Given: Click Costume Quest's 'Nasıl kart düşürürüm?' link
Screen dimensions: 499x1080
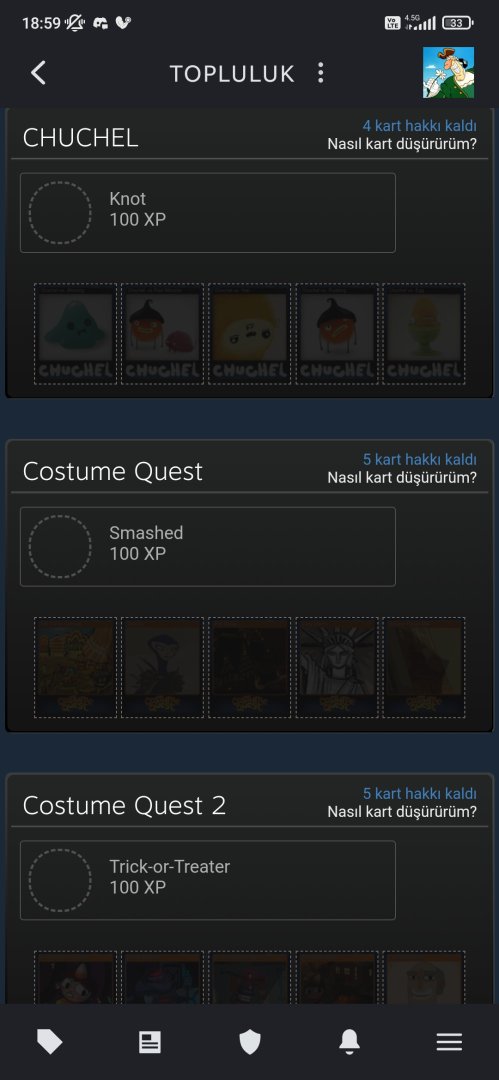Looking at the screenshot, I should (x=402, y=477).
